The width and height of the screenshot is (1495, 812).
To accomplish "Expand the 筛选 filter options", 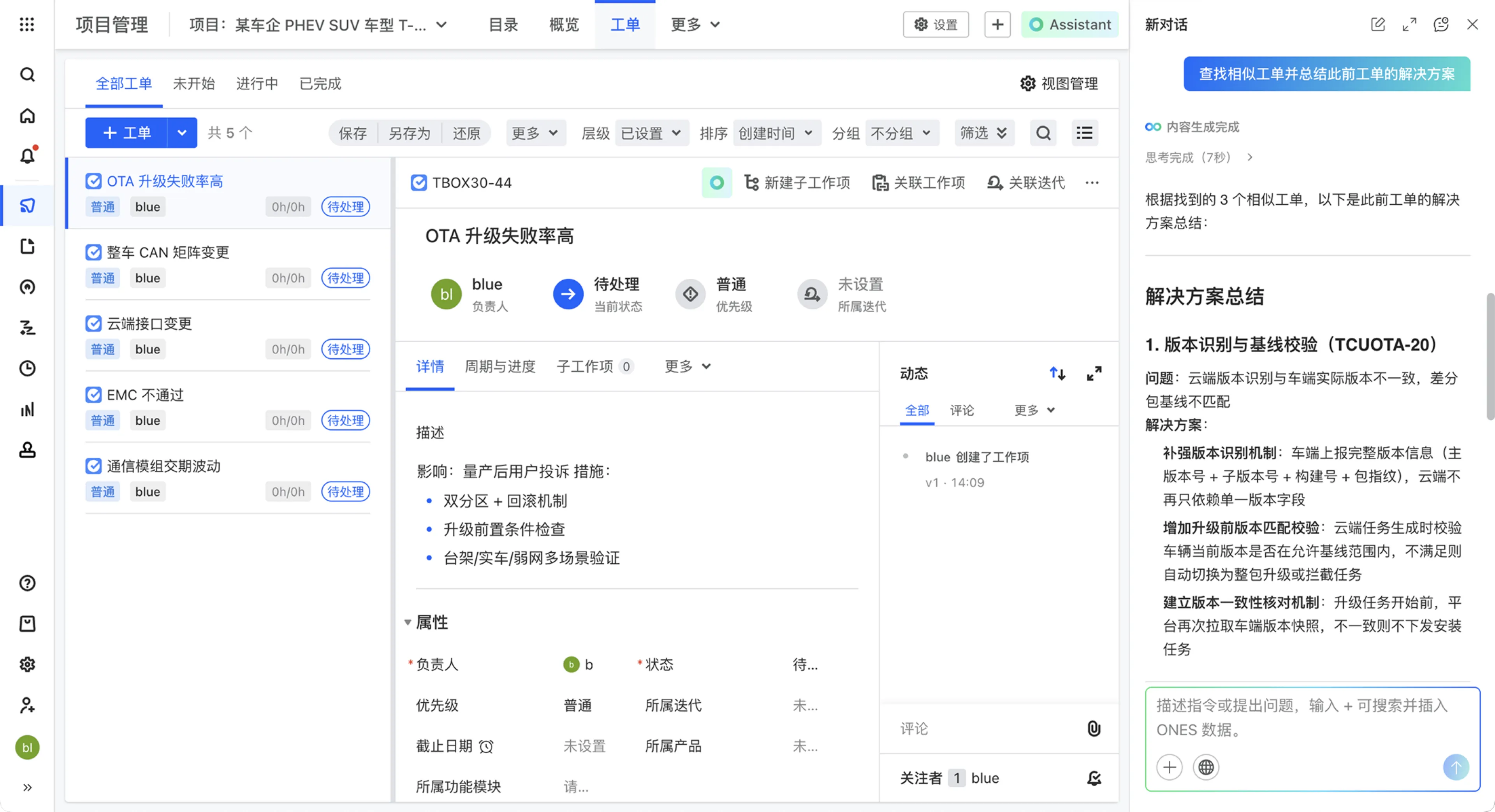I will pos(984,133).
